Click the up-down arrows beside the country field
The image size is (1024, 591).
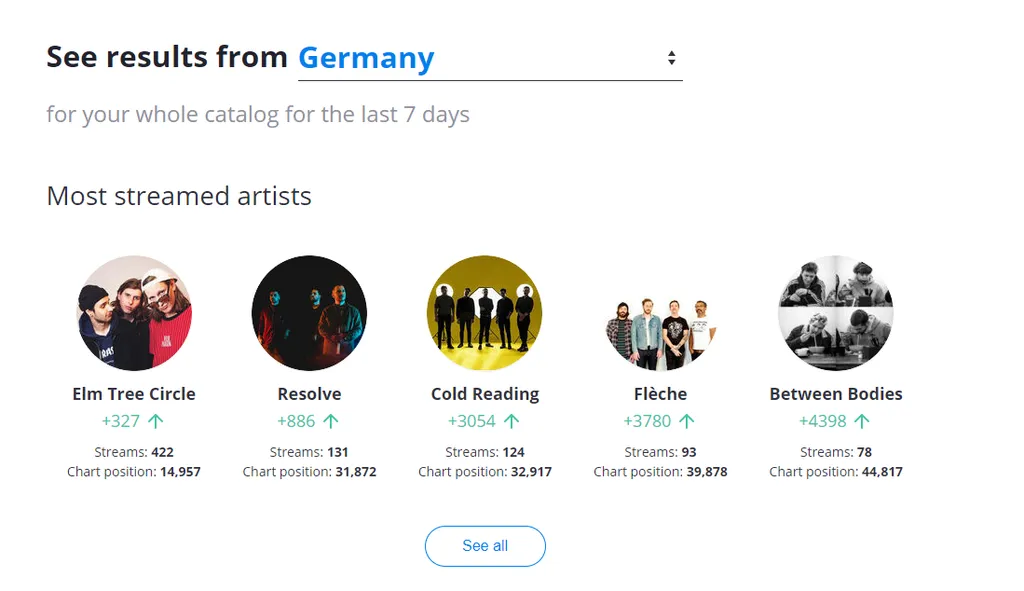pos(673,59)
